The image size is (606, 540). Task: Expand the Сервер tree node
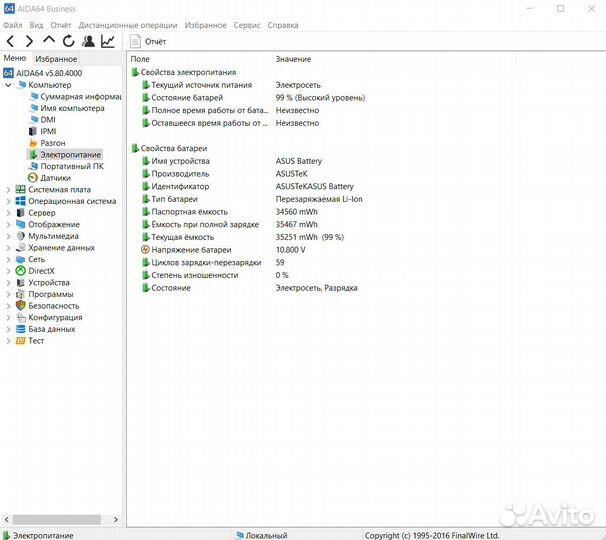(x=8, y=213)
